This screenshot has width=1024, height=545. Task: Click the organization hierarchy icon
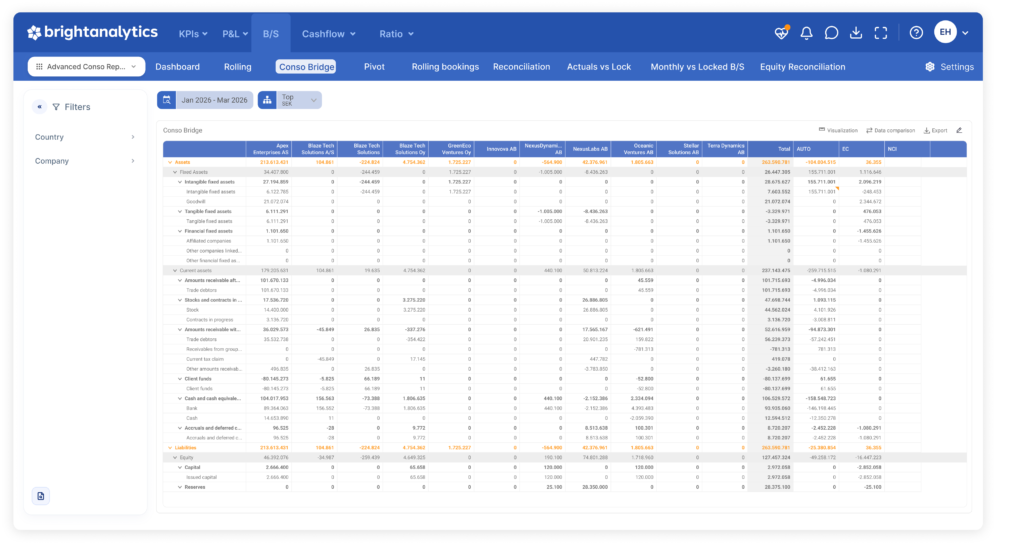(267, 100)
